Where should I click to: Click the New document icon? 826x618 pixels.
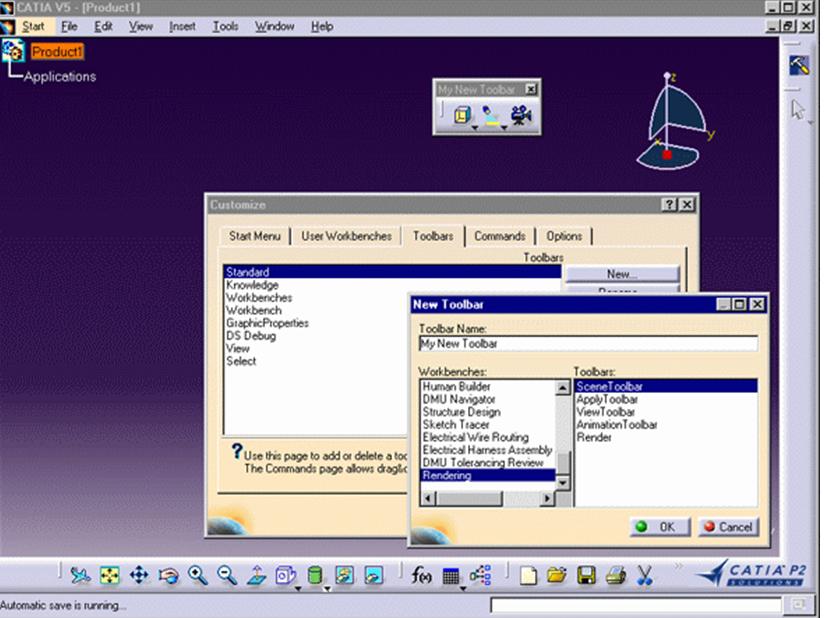(528, 576)
